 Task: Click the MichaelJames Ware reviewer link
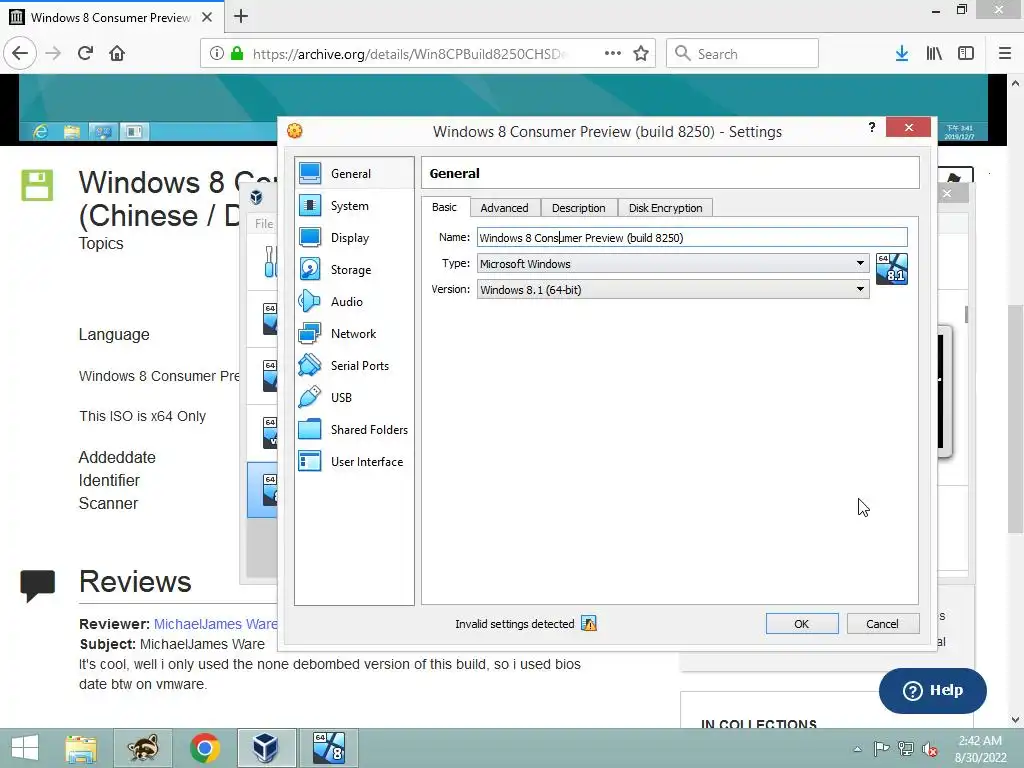[216, 624]
